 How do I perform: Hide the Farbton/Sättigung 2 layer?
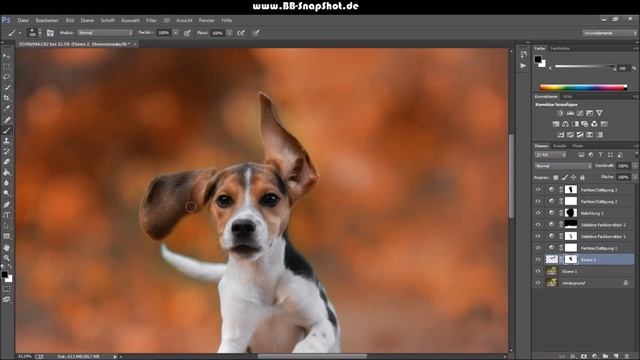538,201
